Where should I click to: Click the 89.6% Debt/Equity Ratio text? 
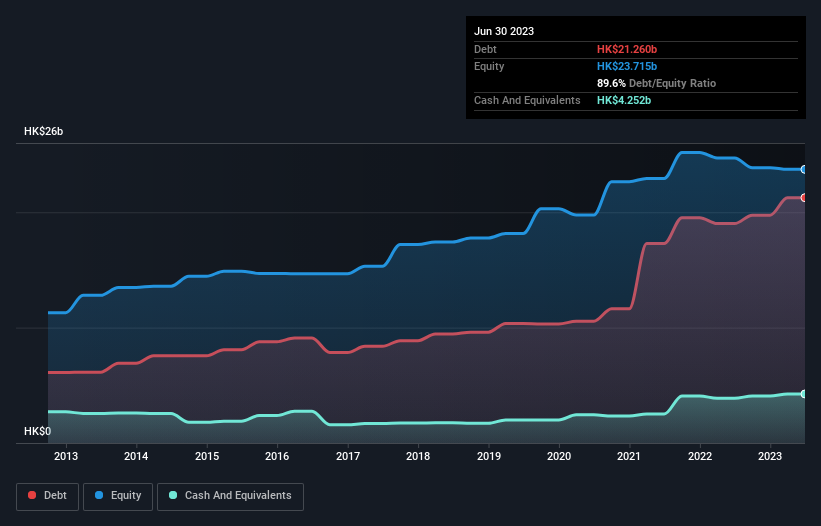point(656,83)
